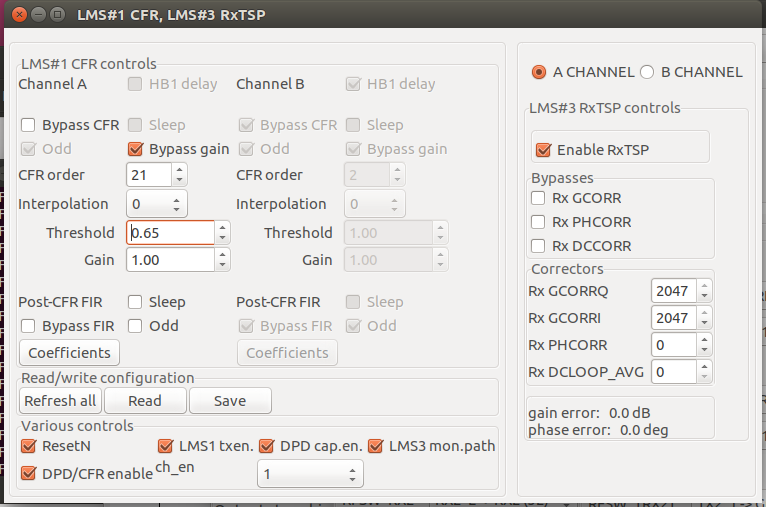
Task: Increase Rx GCORRQ value
Action: pos(704,286)
